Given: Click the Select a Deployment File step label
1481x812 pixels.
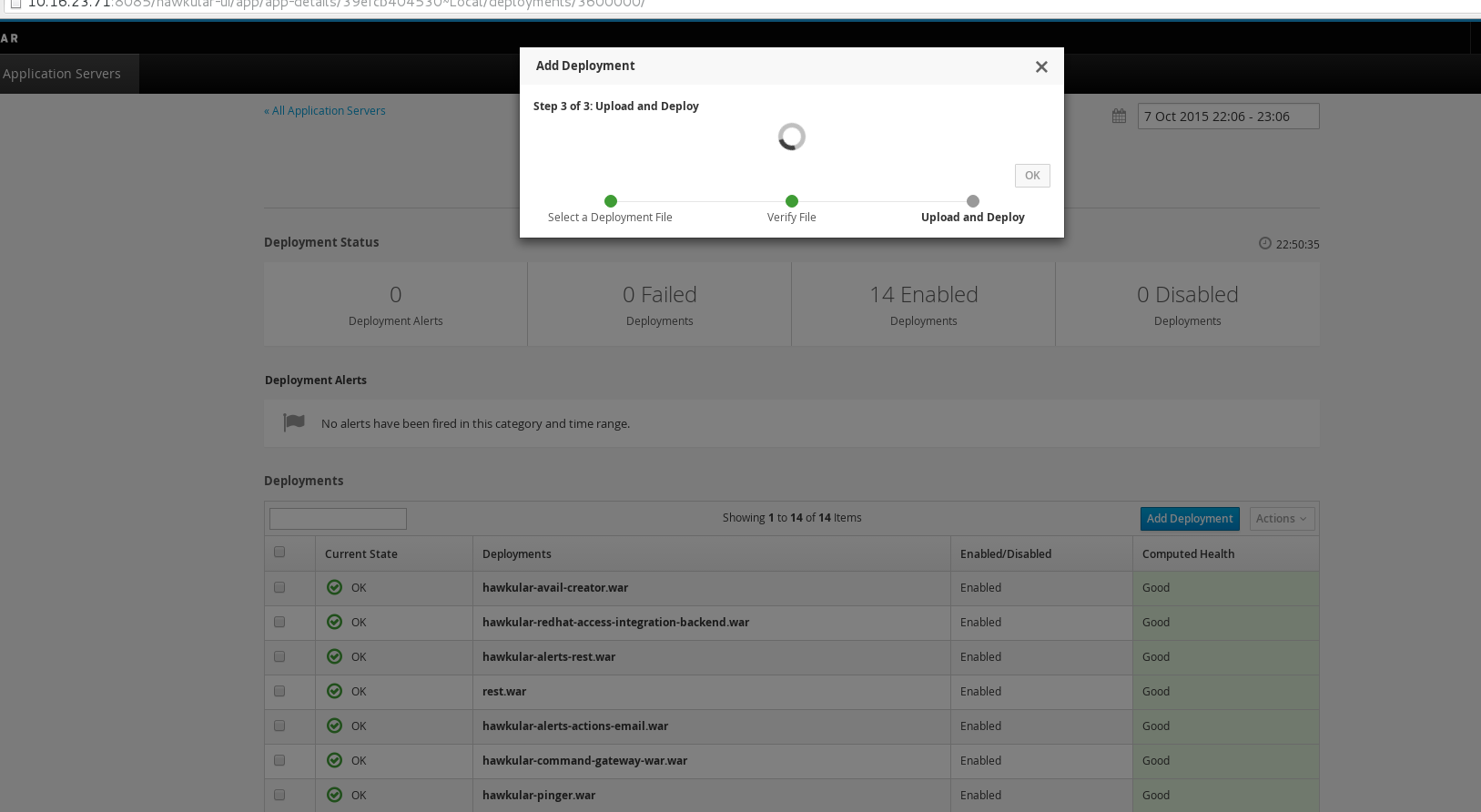Looking at the screenshot, I should [610, 218].
